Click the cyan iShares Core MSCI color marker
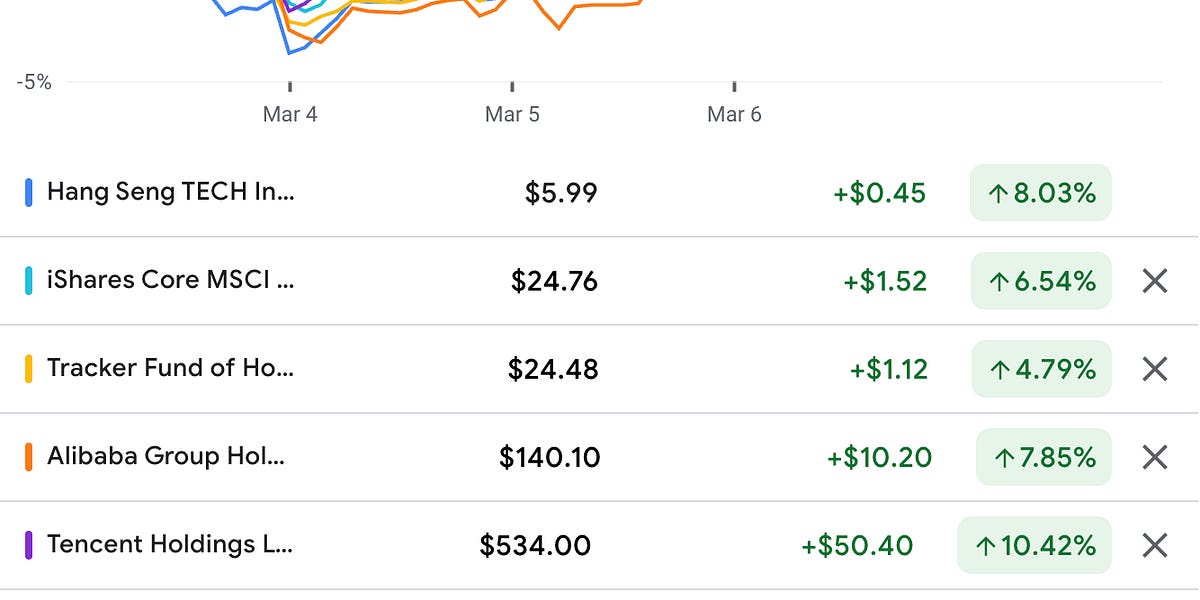This screenshot has height=600, width=1200. tap(29, 280)
